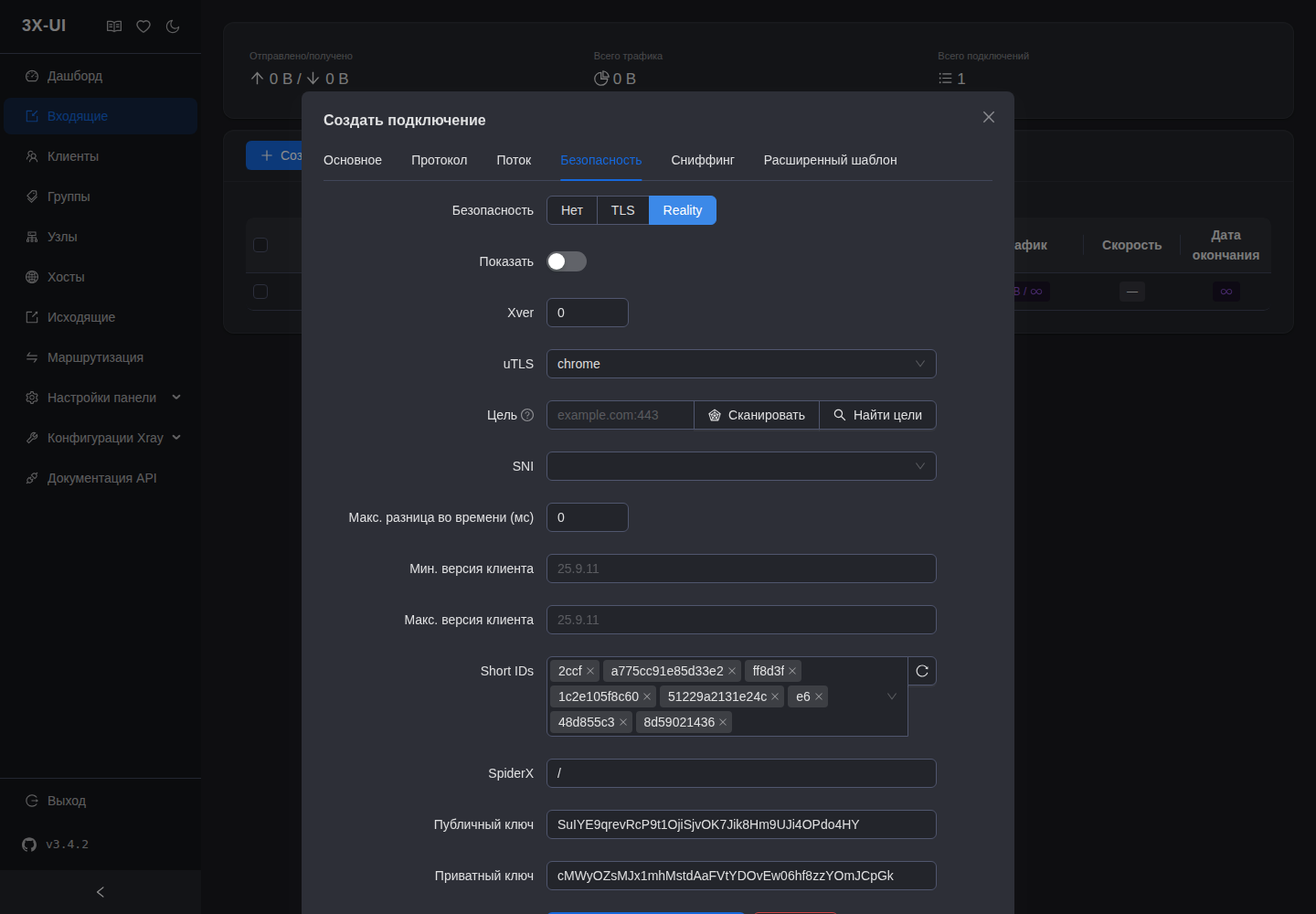
Task: Select the TLS security option
Action: (x=622, y=210)
